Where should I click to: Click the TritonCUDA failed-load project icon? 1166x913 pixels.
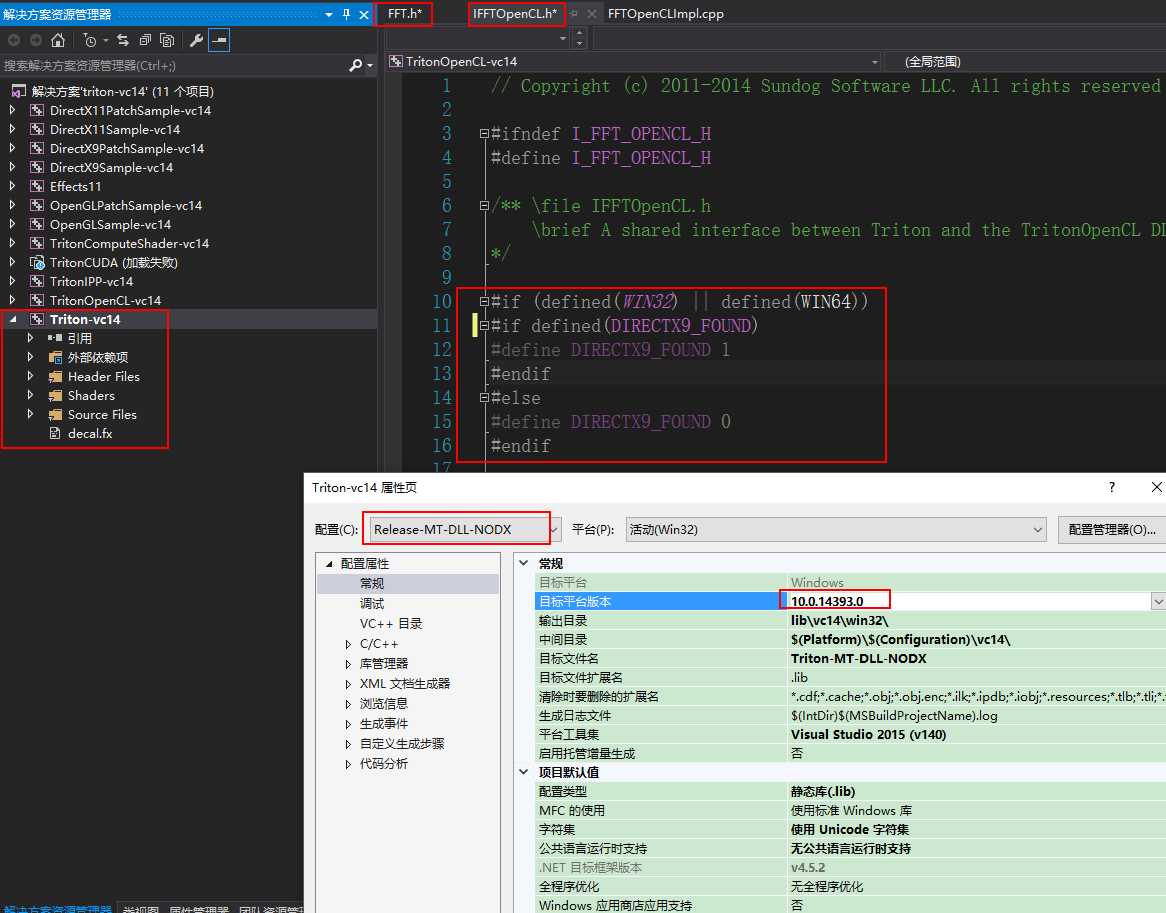36,262
